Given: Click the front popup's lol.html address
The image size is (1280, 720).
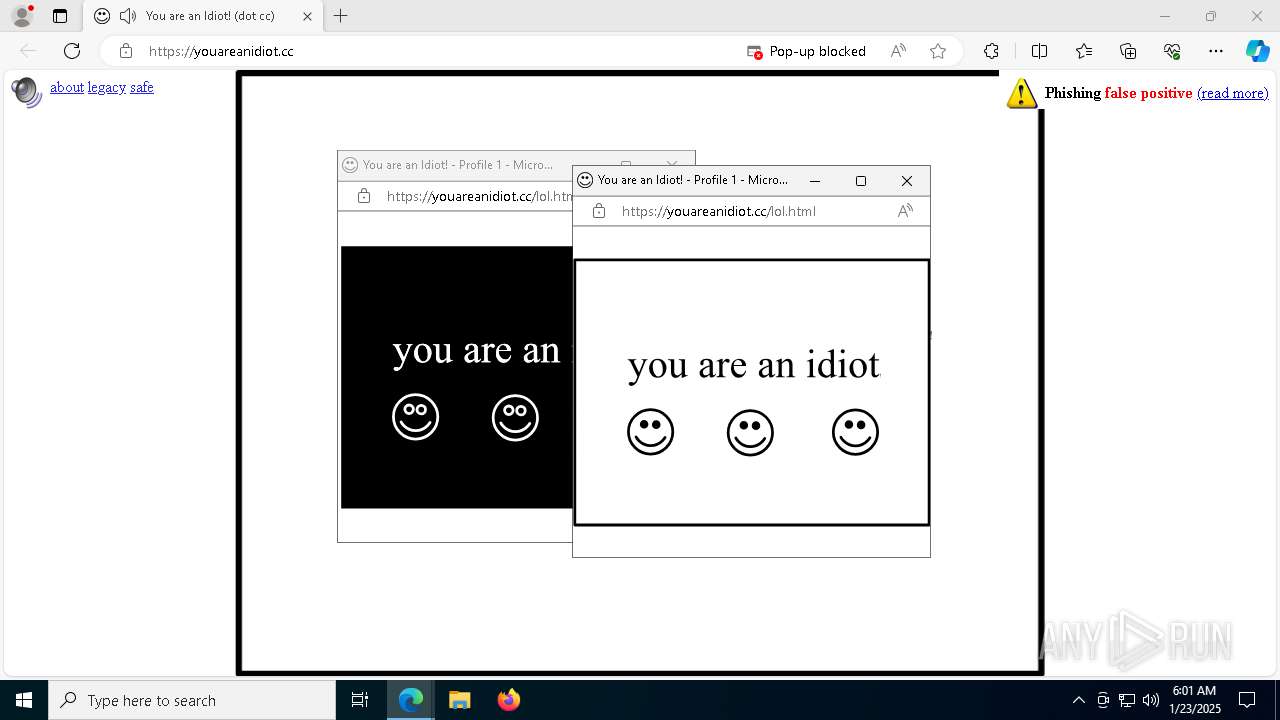Looking at the screenshot, I should [x=719, y=211].
